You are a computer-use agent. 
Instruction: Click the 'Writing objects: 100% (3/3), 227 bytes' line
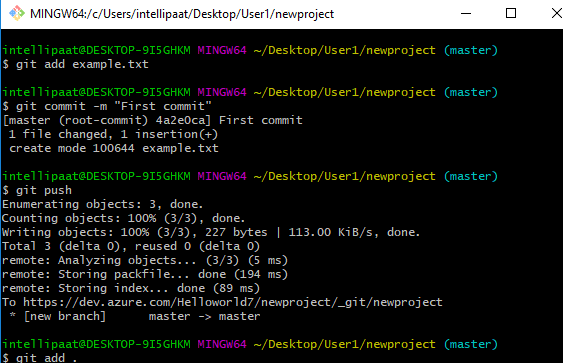211,232
